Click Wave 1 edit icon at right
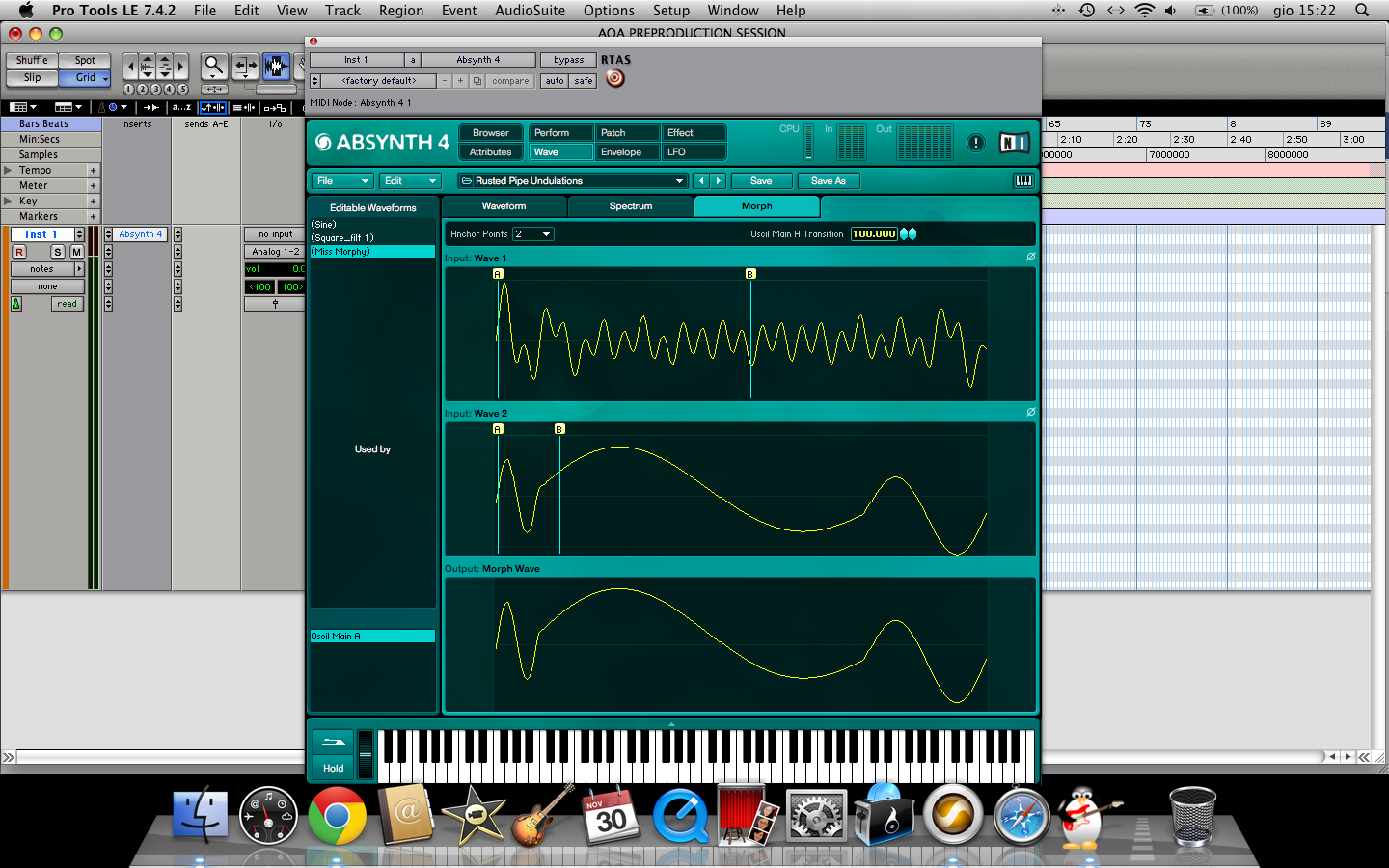The image size is (1389, 868). [1030, 257]
